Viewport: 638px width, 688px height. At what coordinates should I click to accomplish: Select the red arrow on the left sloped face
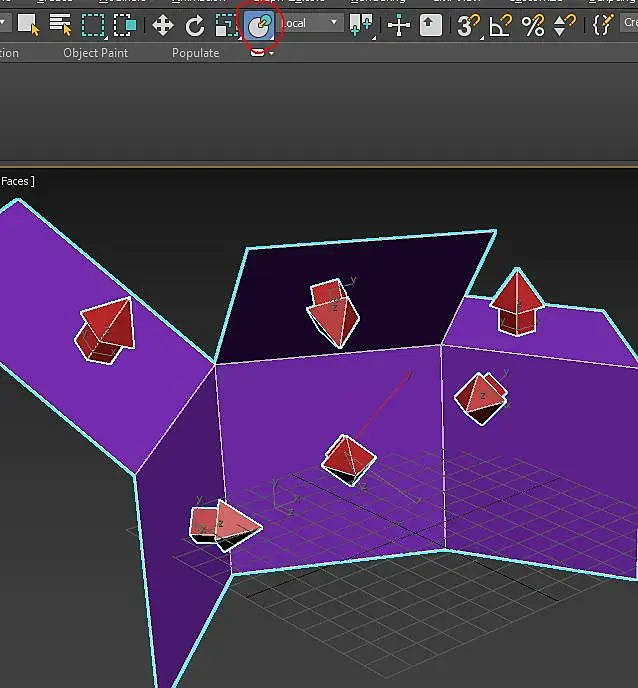[105, 330]
